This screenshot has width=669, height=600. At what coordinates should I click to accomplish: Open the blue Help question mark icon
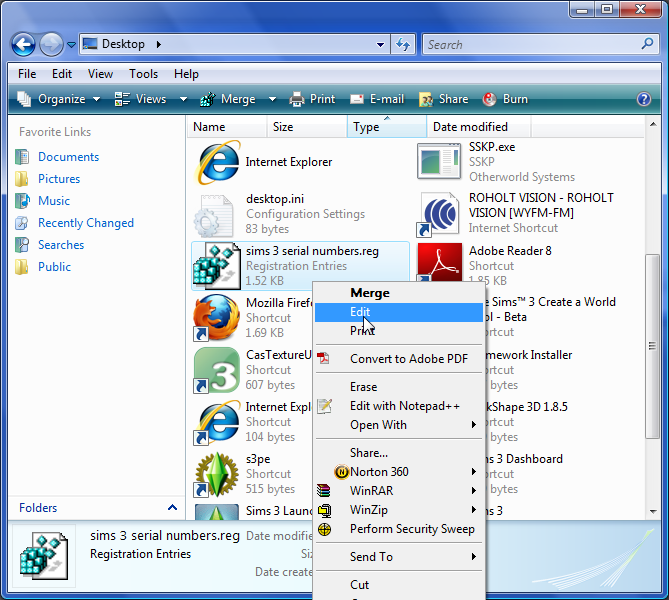coord(644,99)
